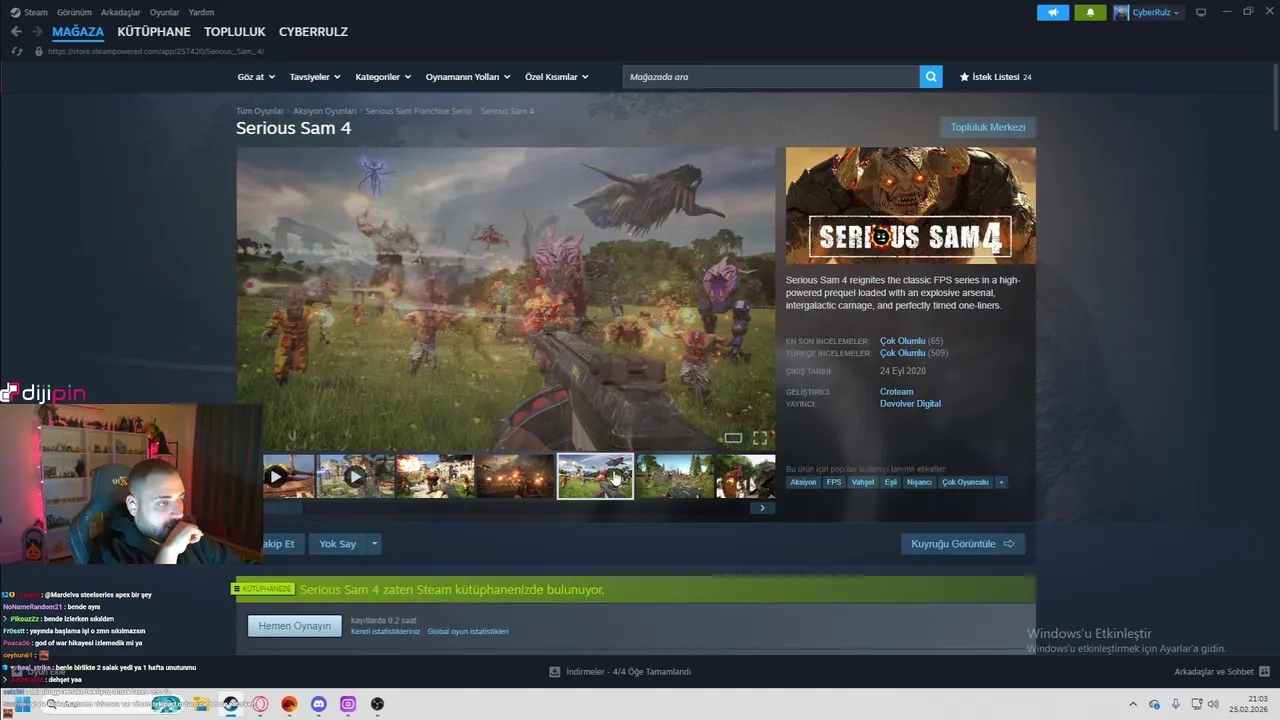Toggle fullscreen on media player

tap(760, 438)
